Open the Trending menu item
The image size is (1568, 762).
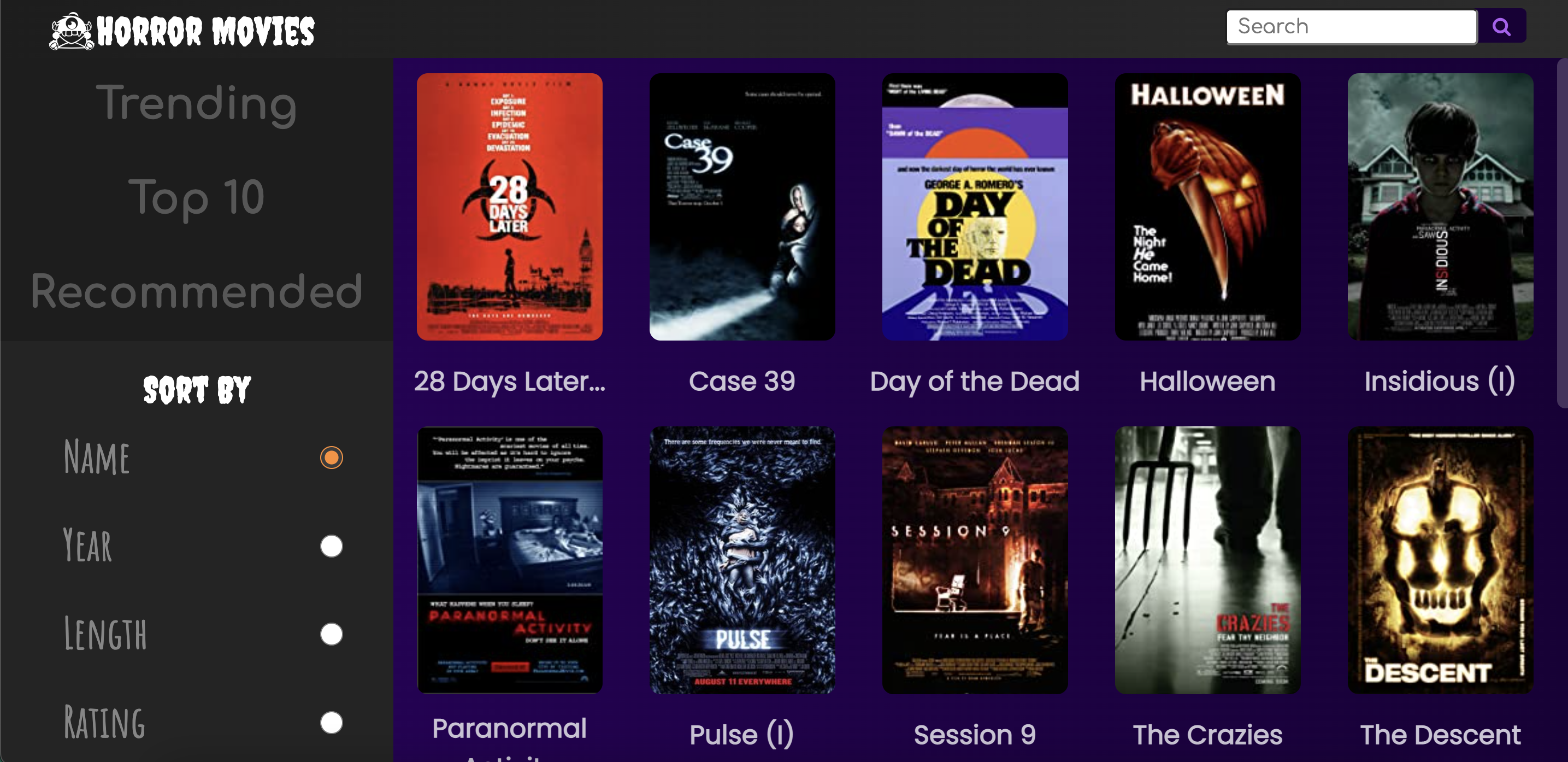point(196,103)
